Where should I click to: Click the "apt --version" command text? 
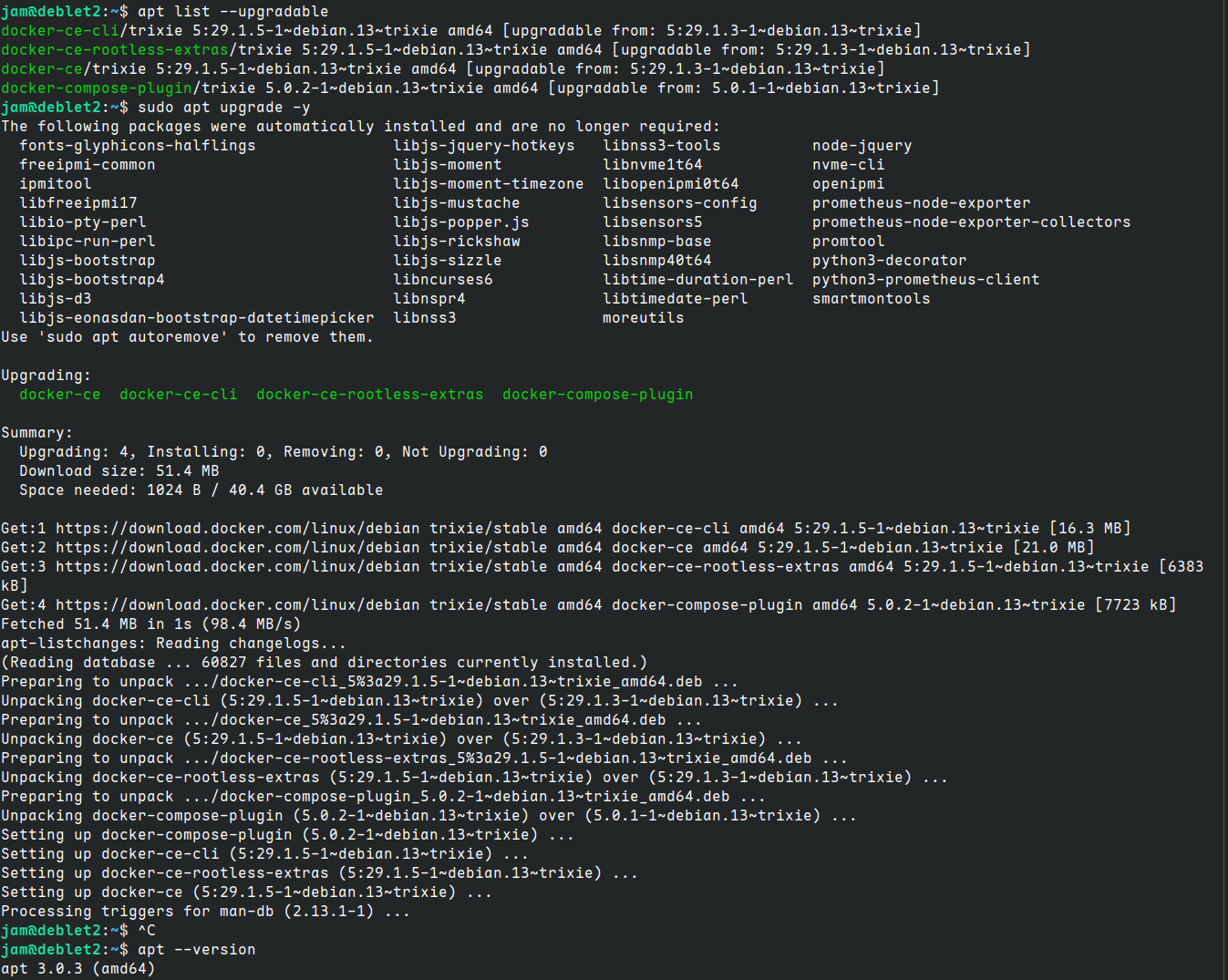[x=196, y=950]
